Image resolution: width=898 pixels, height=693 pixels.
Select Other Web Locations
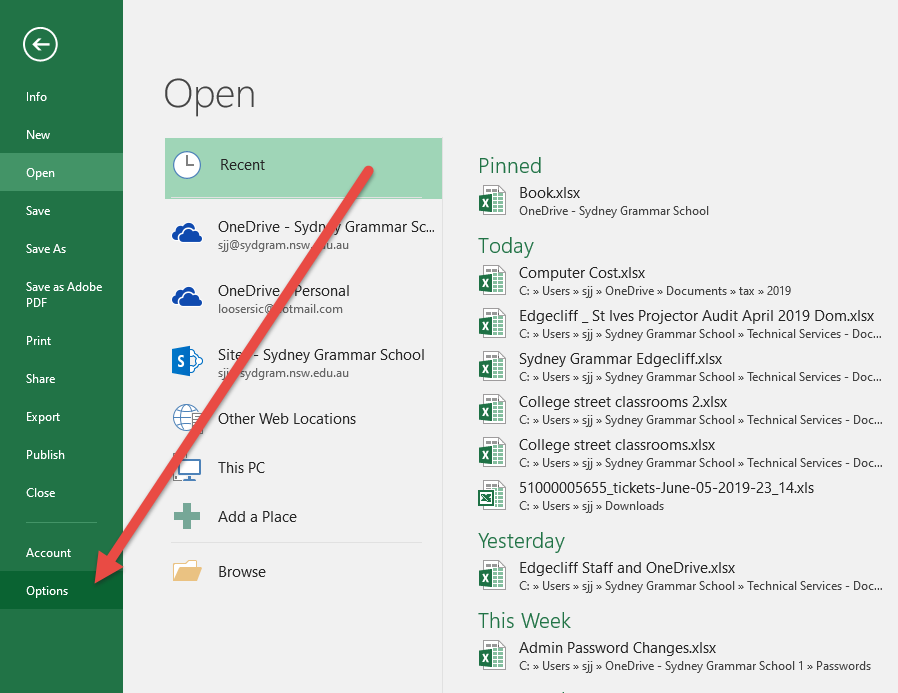(304, 419)
